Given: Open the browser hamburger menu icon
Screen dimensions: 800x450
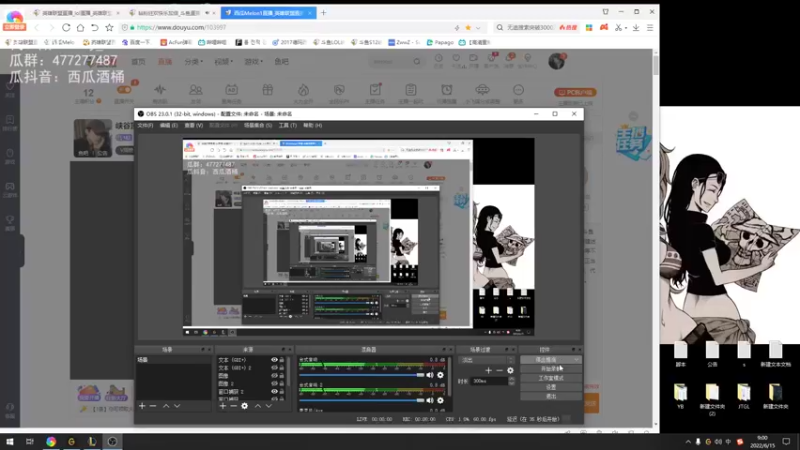Looking at the screenshot, I should tap(650, 28).
